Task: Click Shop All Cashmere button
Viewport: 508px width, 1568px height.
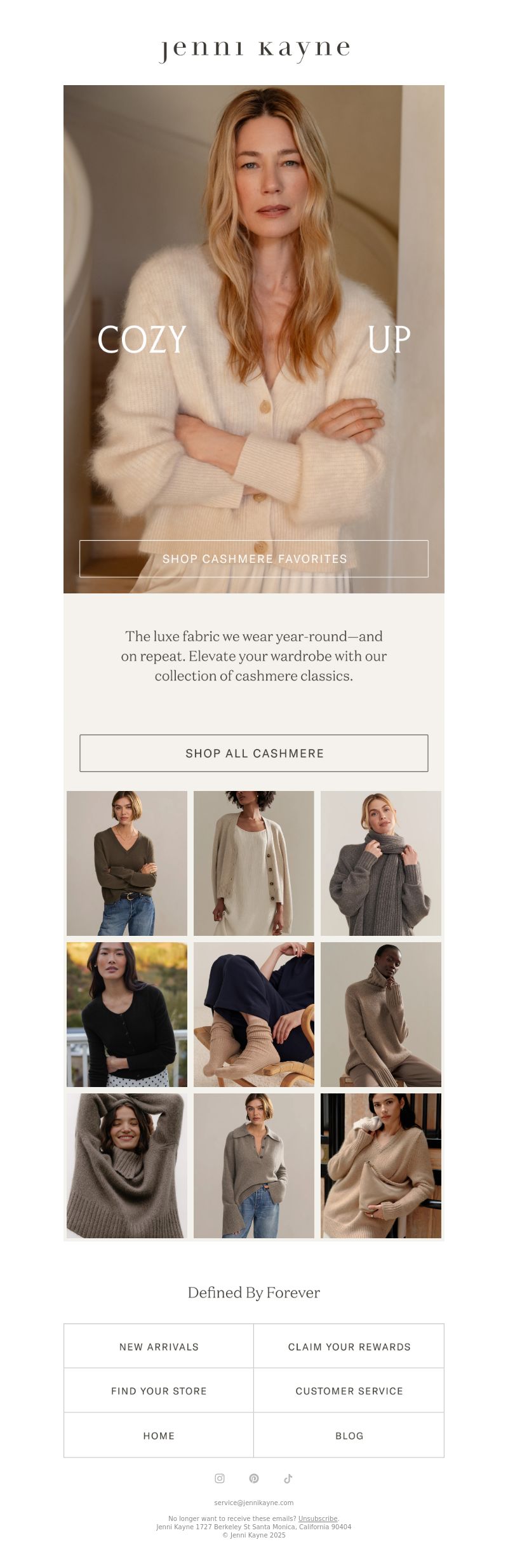Action: [254, 753]
